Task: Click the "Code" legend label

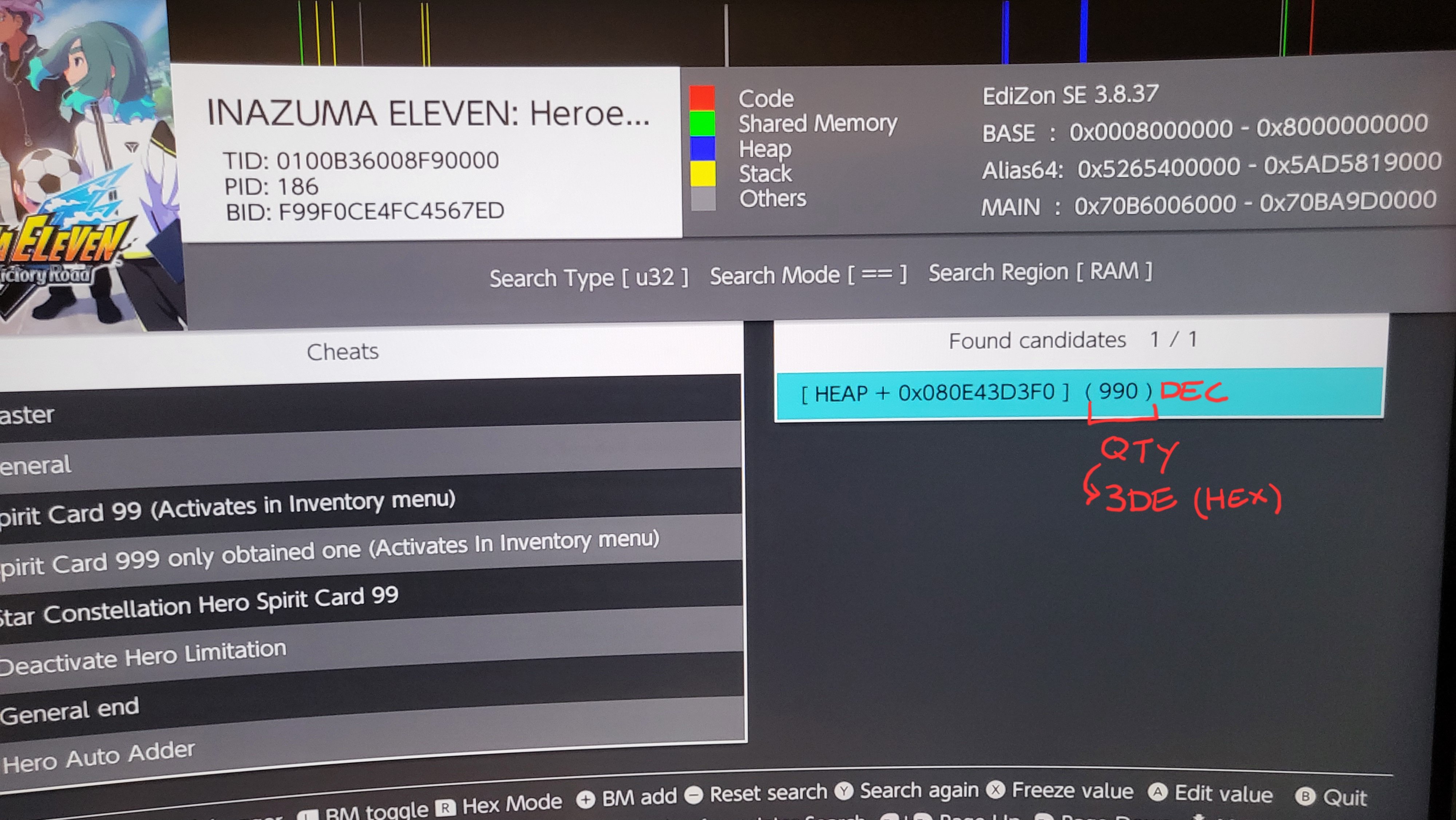Action: (x=767, y=98)
